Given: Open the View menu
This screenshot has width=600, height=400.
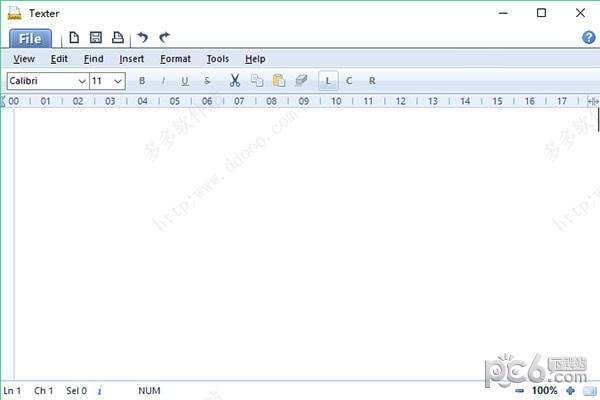Looking at the screenshot, I should tap(24, 59).
